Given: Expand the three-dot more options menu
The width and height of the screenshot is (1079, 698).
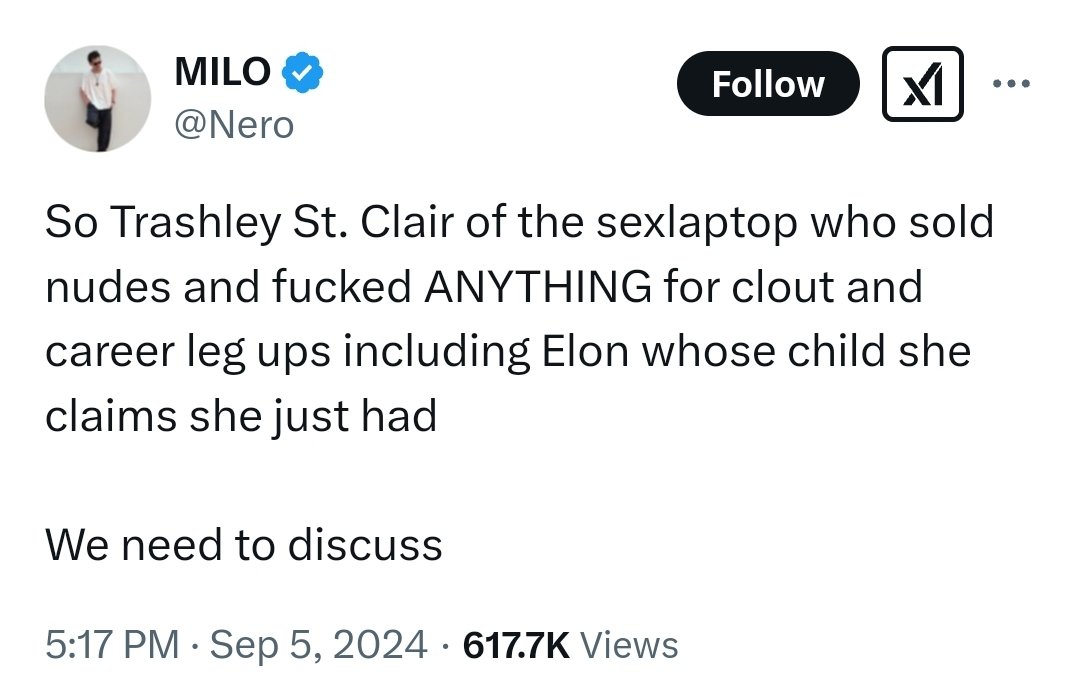Looking at the screenshot, I should coord(1012,84).
